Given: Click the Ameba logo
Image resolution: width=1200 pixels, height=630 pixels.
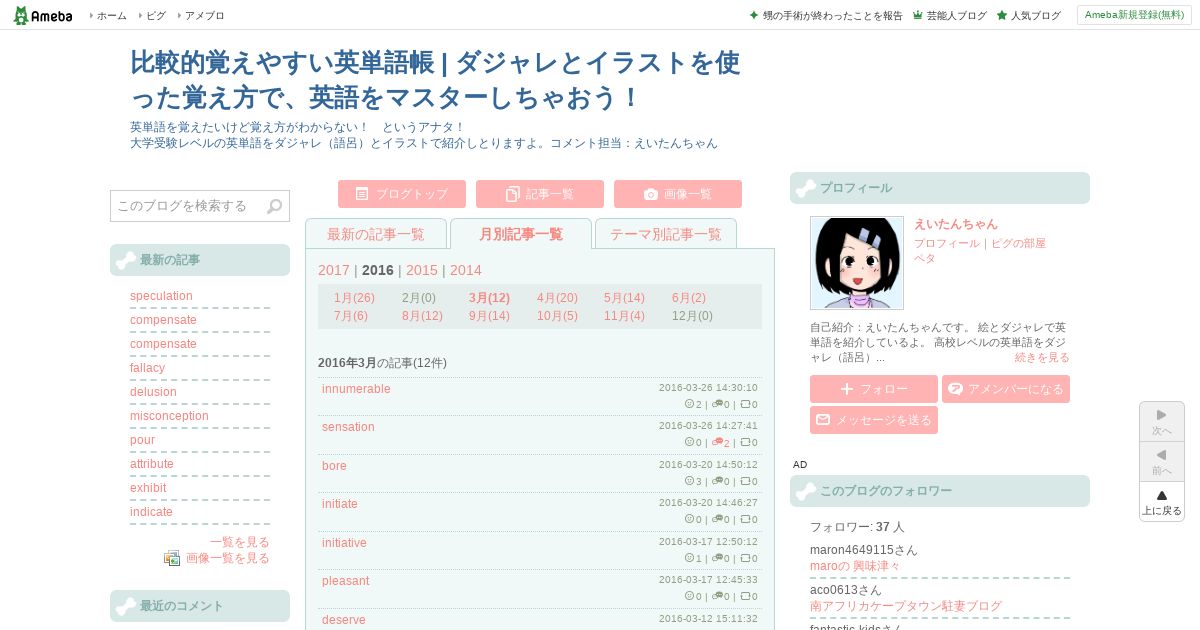Looking at the screenshot, I should [42, 15].
